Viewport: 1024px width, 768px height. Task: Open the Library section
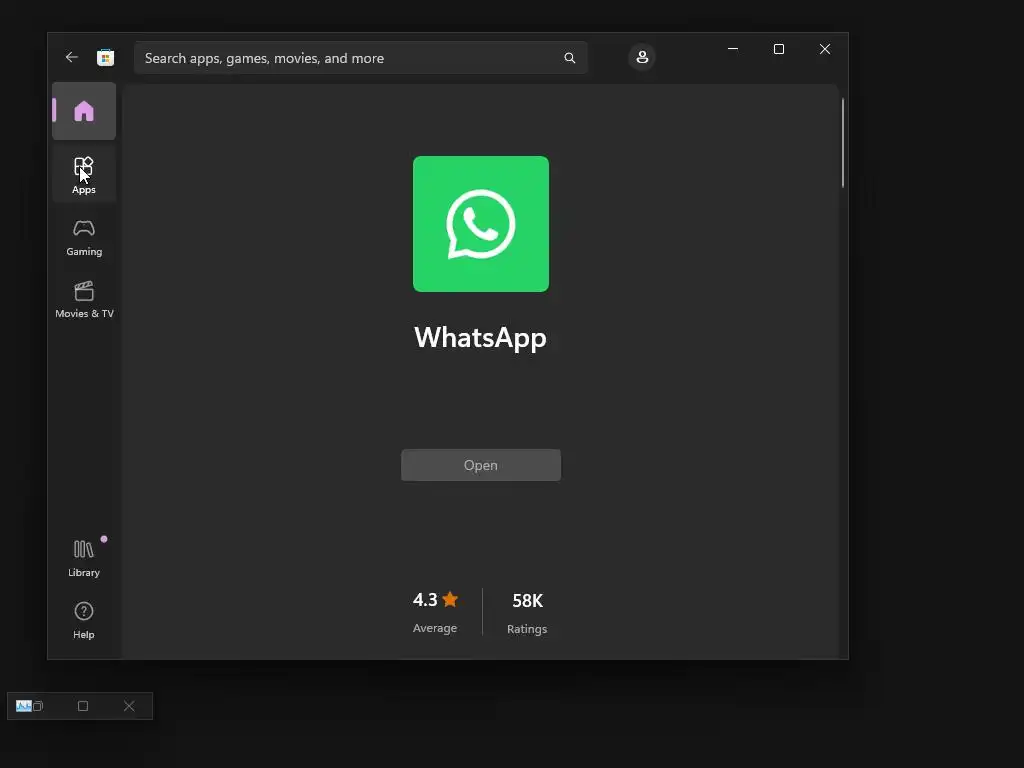[84, 558]
